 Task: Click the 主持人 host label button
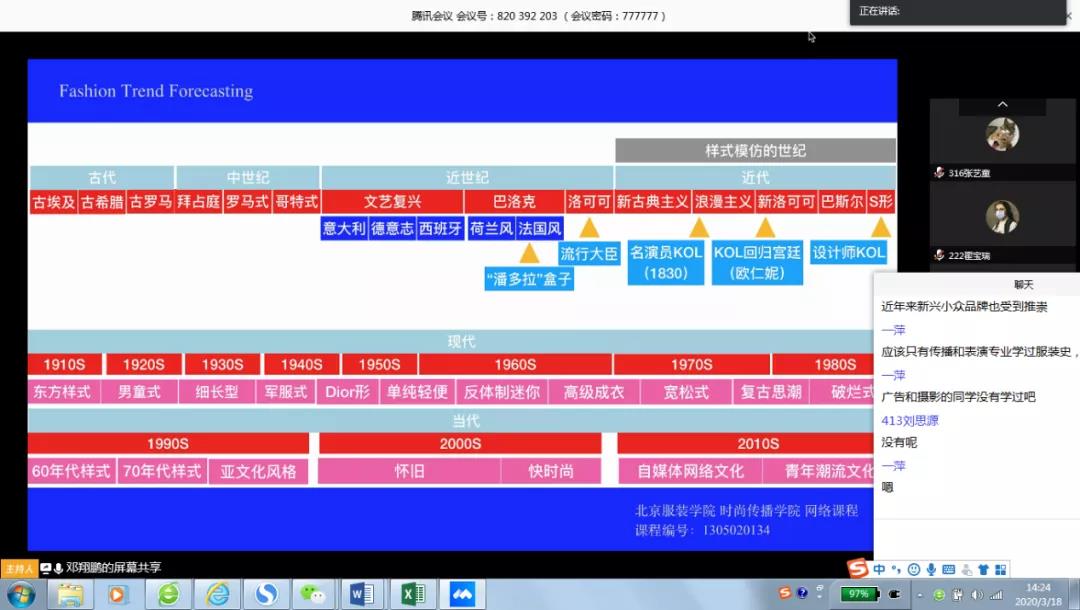click(18, 568)
